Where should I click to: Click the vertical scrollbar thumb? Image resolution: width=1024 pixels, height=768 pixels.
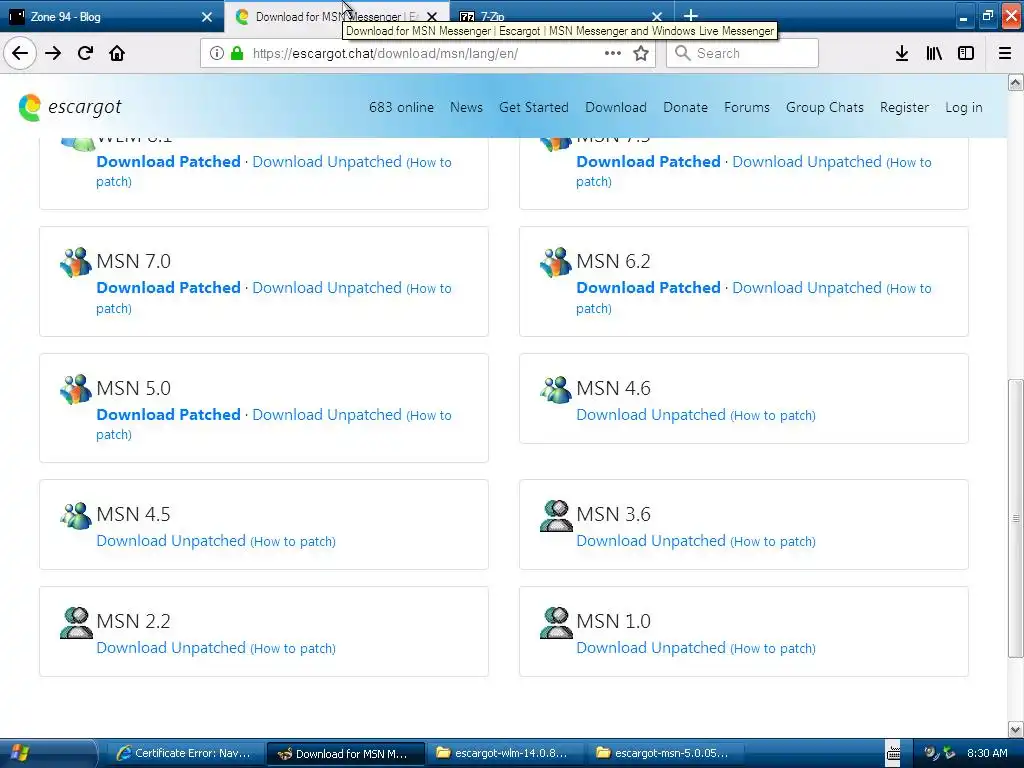[x=1015, y=519]
